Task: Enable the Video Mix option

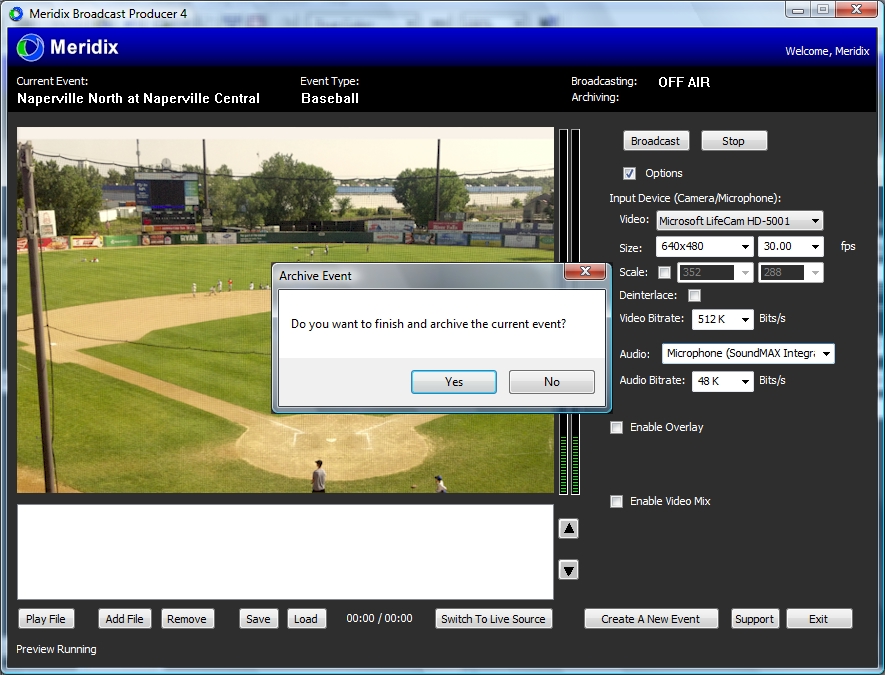Action: pos(617,501)
